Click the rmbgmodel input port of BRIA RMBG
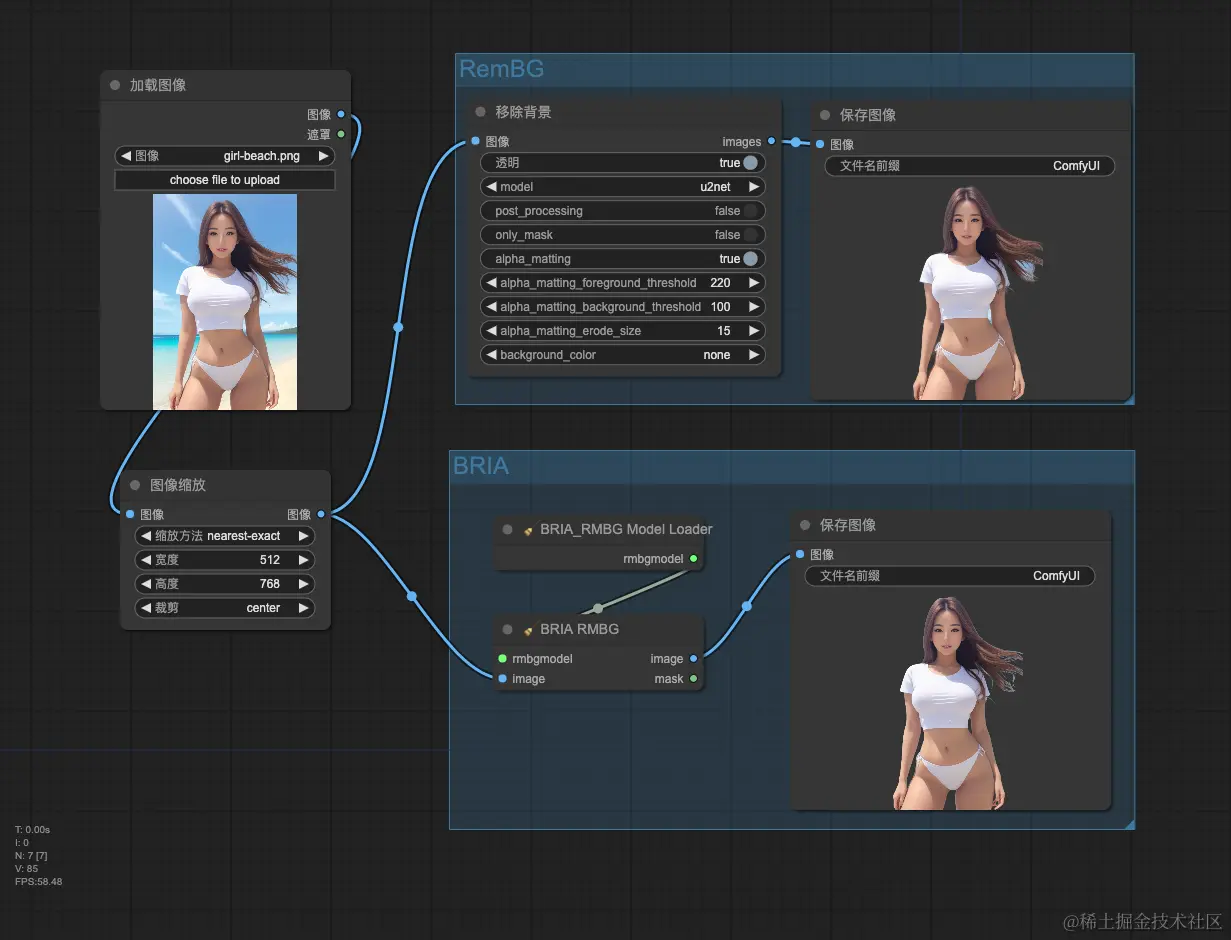 (502, 658)
